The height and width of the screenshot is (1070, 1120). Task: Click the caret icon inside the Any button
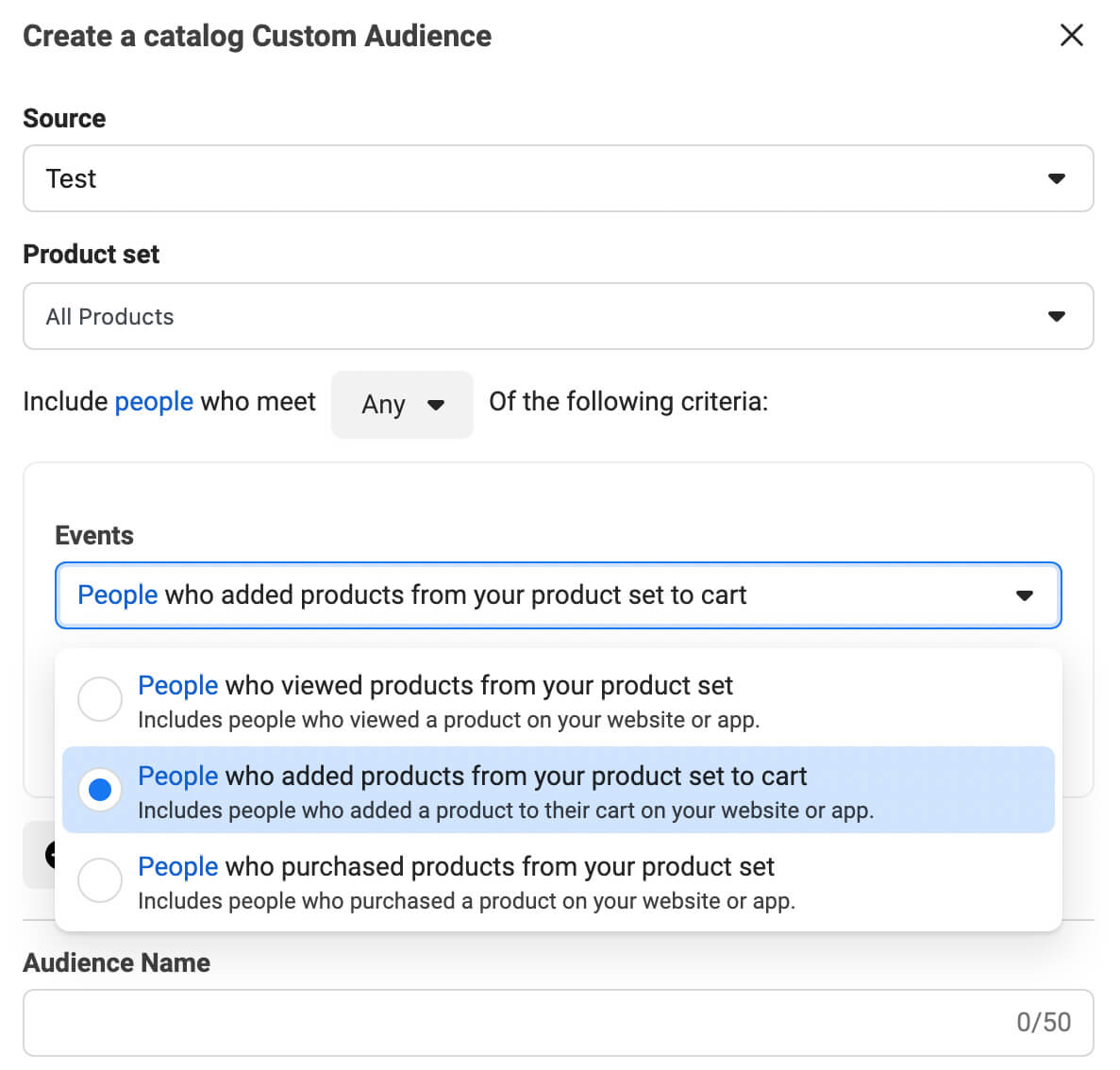(x=436, y=405)
